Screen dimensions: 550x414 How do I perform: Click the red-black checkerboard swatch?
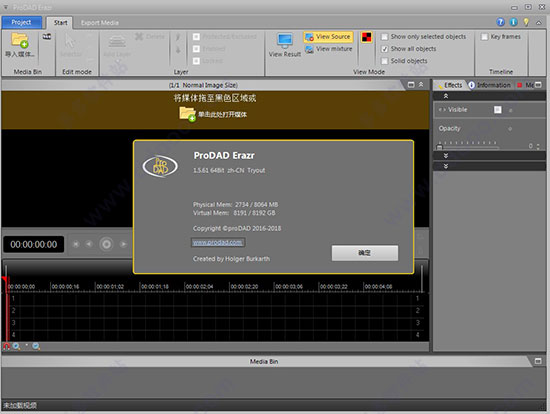point(367,37)
